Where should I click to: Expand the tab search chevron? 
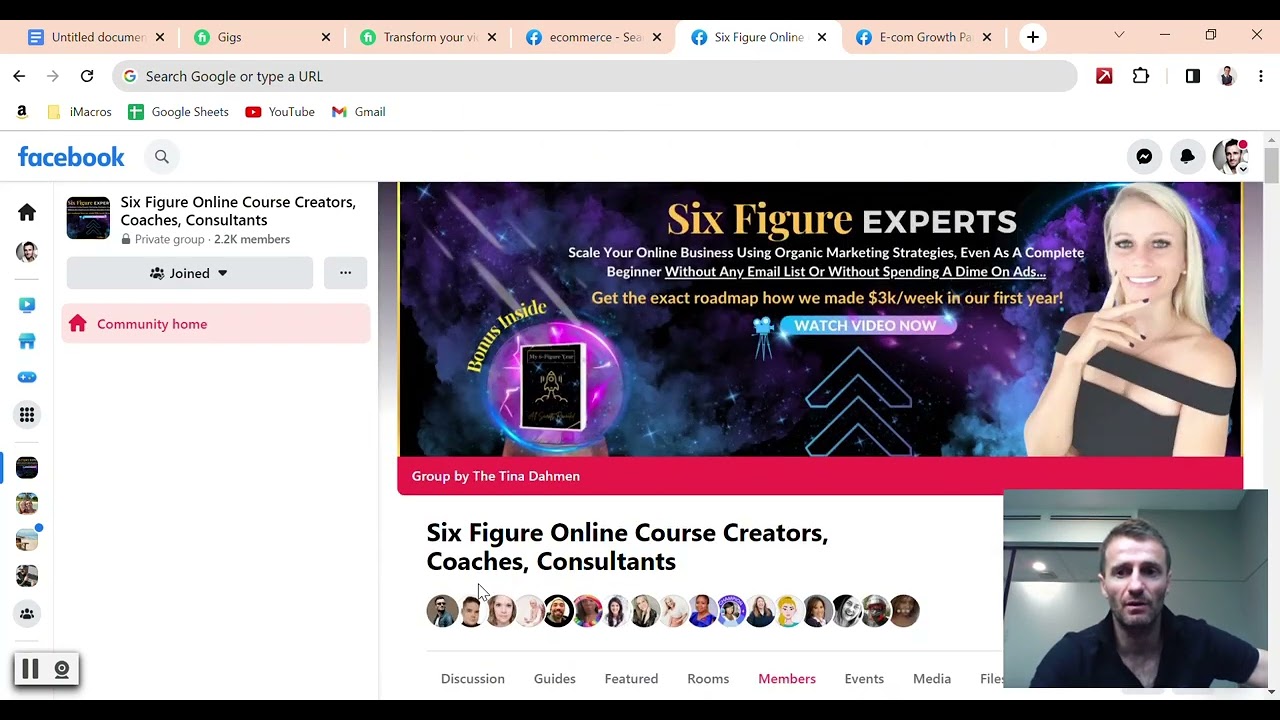click(x=1119, y=35)
